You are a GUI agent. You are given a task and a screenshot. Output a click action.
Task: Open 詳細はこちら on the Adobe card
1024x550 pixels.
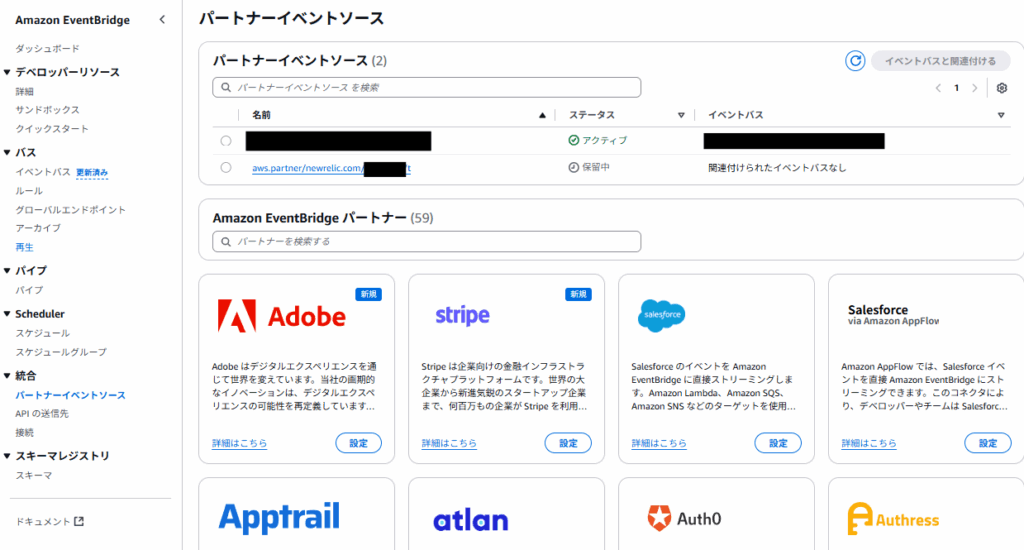click(240, 443)
